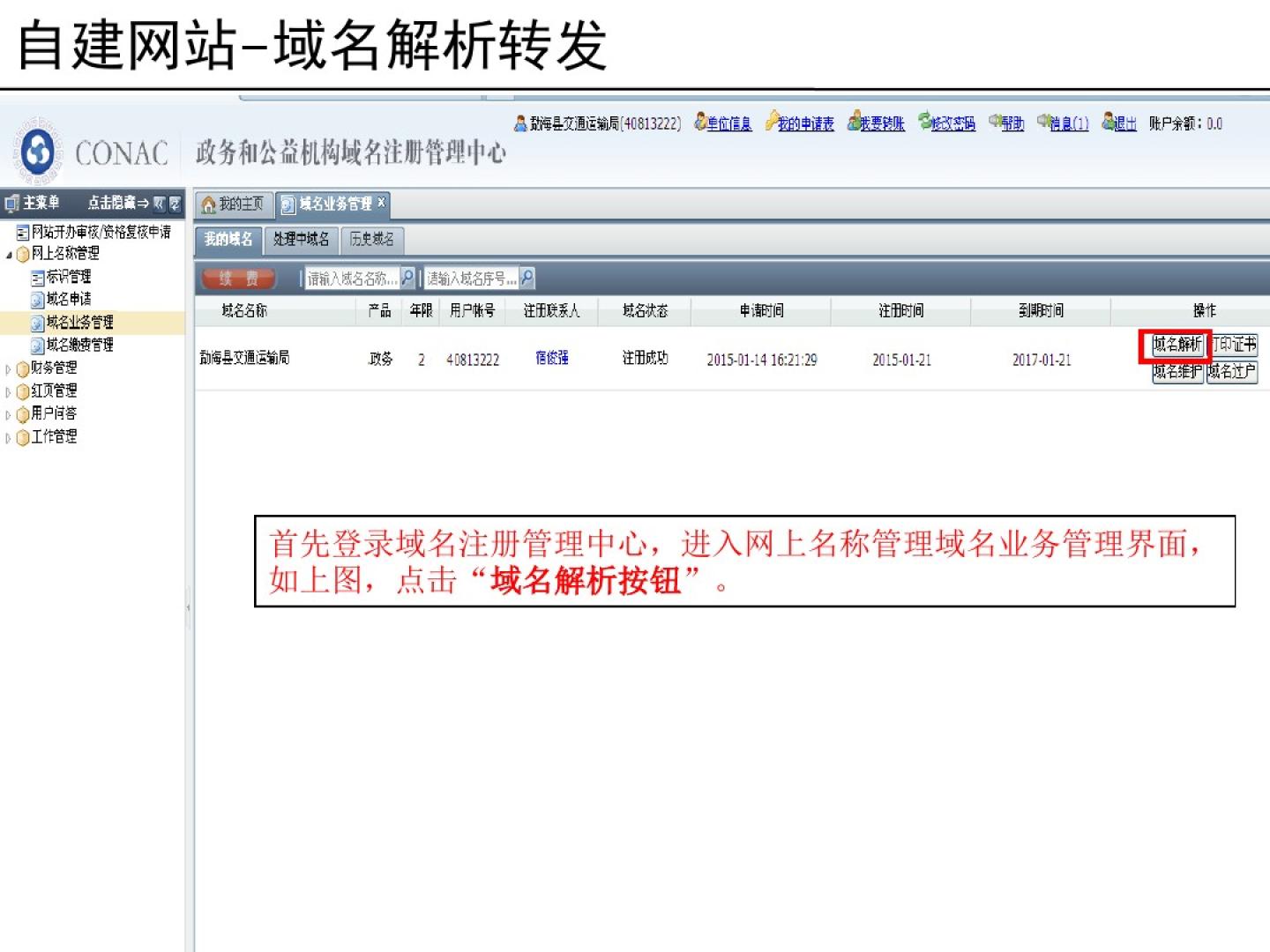Switch to the 历史域名 tab

click(371, 239)
